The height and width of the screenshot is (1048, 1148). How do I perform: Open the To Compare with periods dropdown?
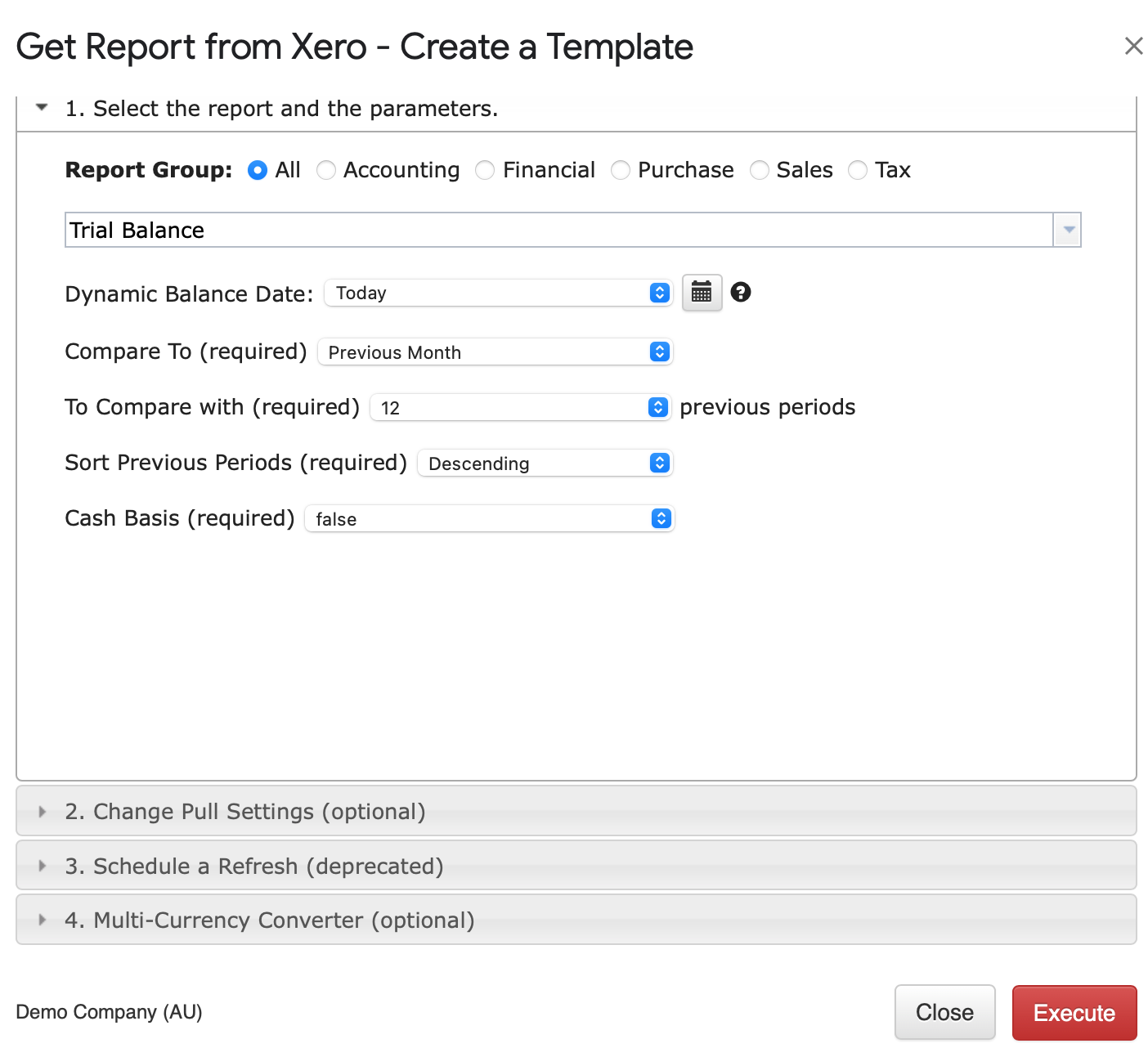[520, 407]
